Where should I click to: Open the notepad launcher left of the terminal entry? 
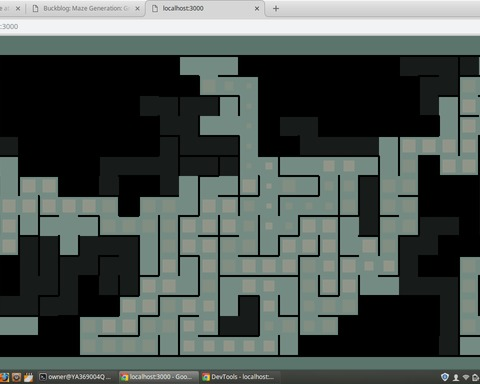pos(29,377)
